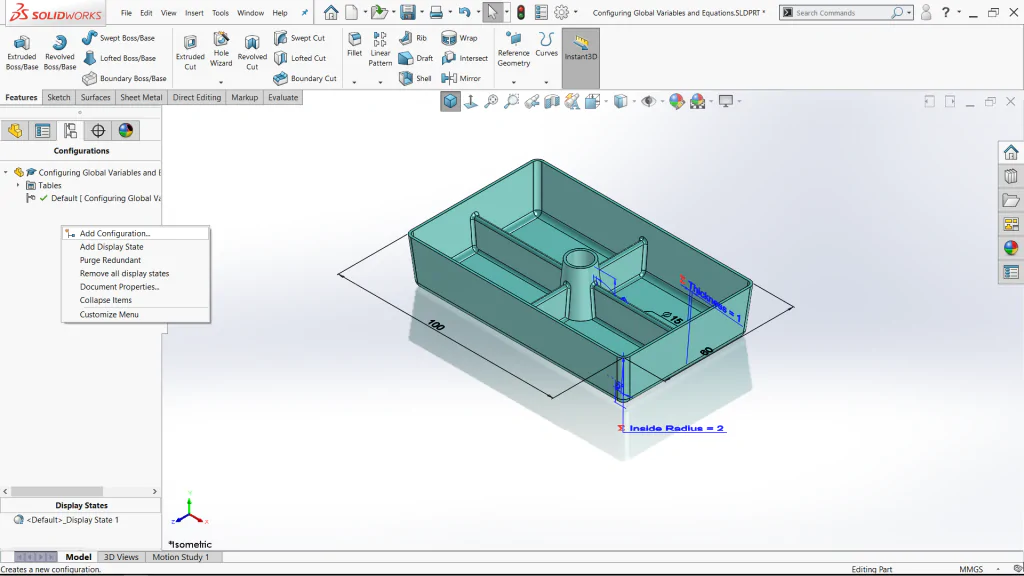Open the FeatureManager design tree tab

pos(15,131)
